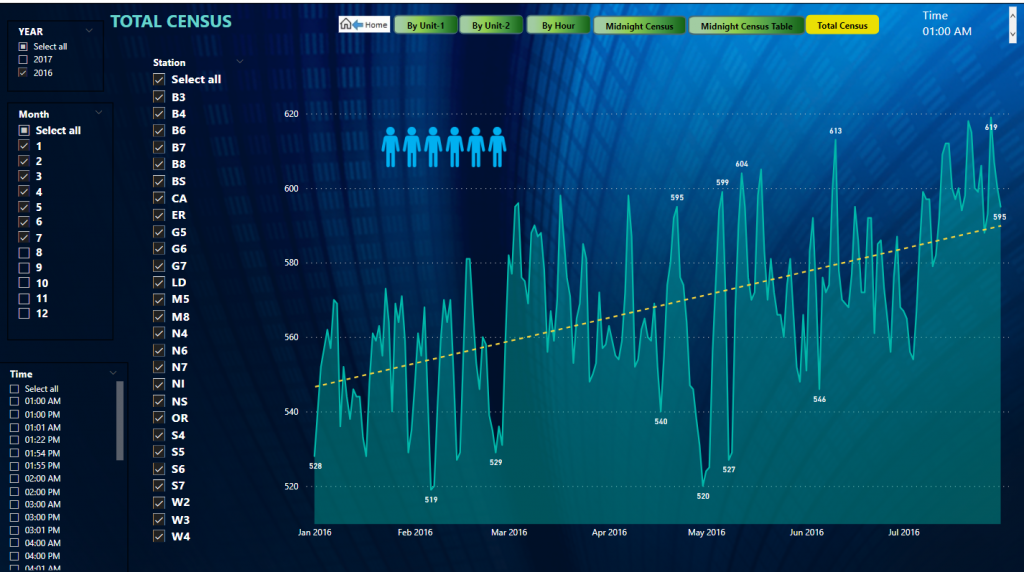Toggle the Time slicer dropdown chevron

click(x=114, y=373)
